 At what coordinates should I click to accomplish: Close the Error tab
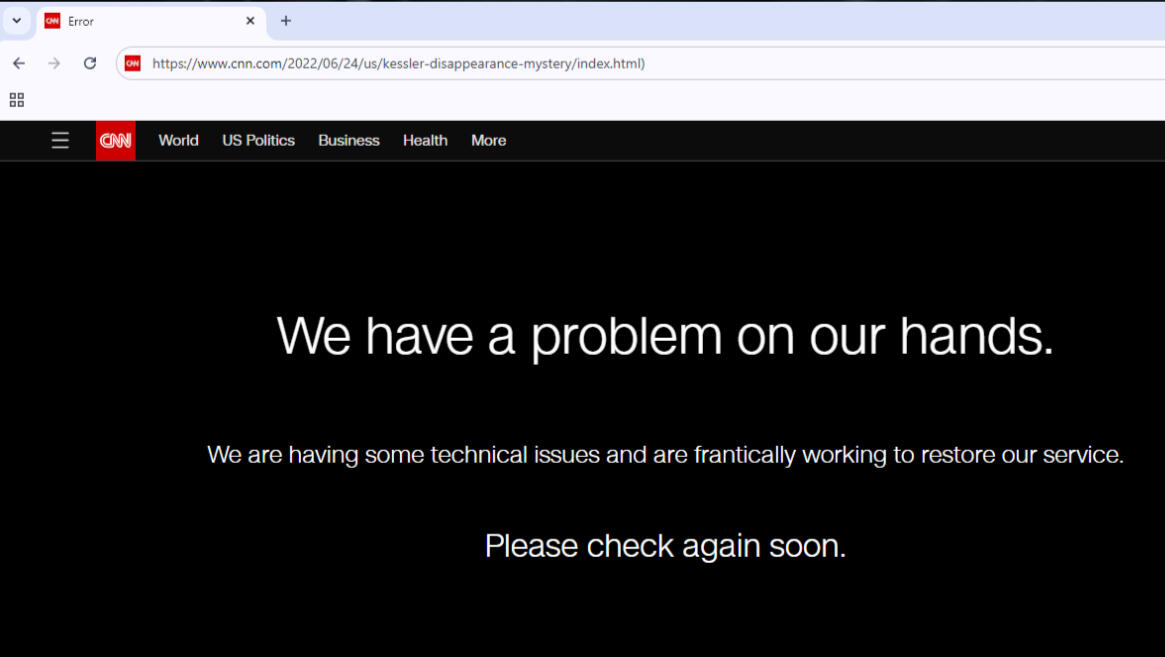click(250, 21)
